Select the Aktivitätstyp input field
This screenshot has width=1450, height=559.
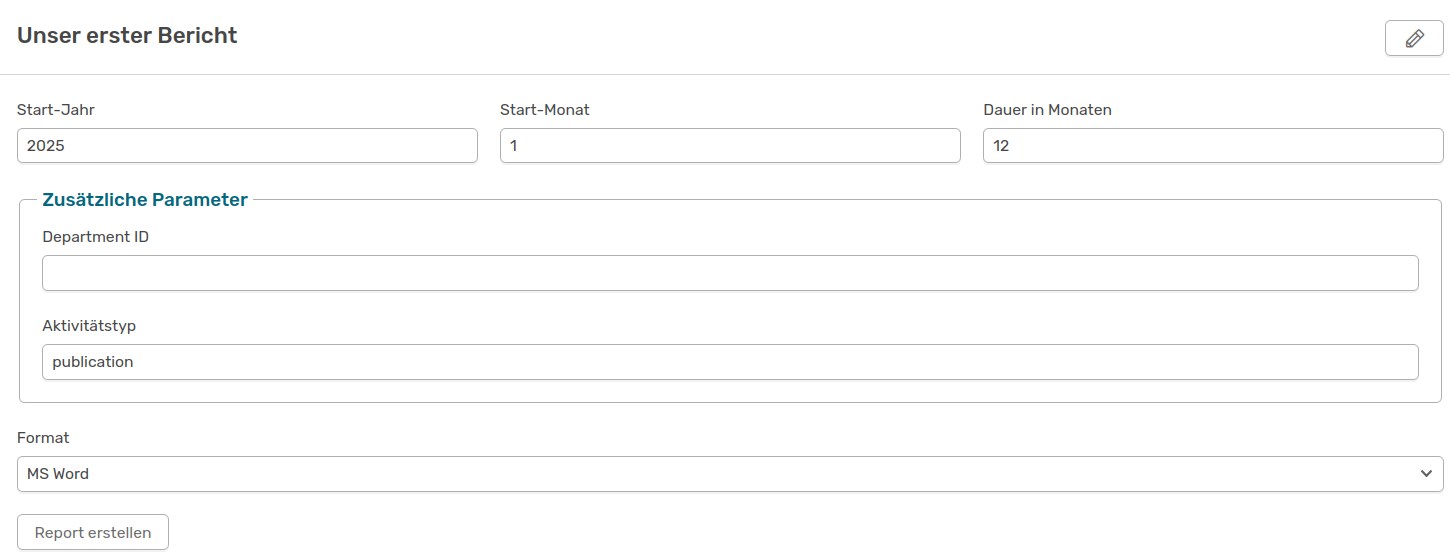(x=730, y=362)
